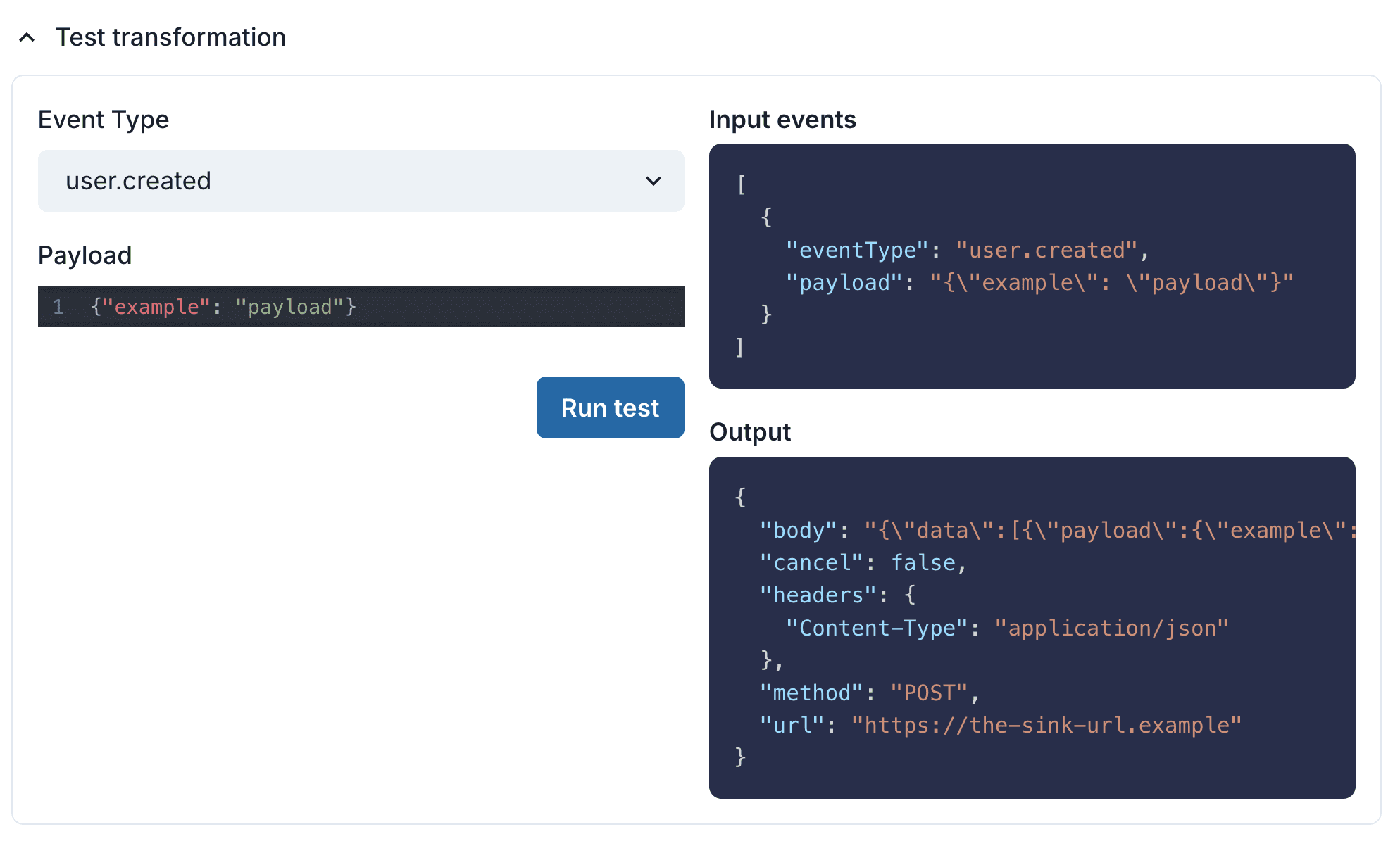Screen dimensions: 1400x846
Task: Open the Event Type dropdown arrow
Action: (x=653, y=181)
